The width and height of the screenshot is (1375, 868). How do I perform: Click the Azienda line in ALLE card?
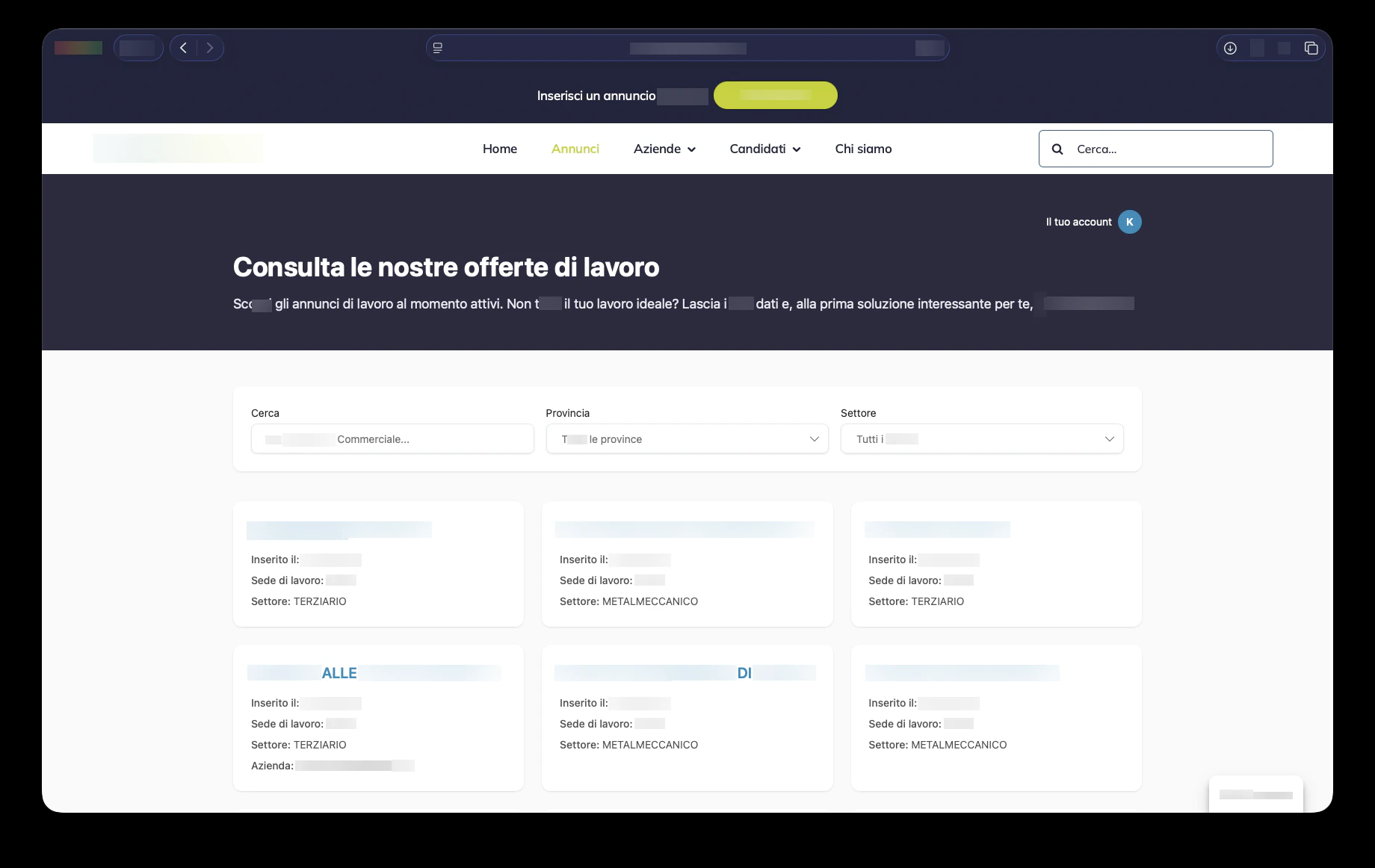333,766
